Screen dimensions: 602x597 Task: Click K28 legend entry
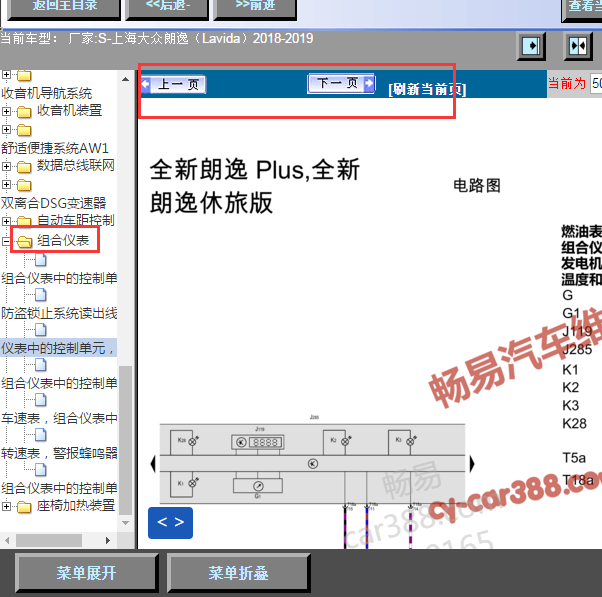tap(574, 423)
